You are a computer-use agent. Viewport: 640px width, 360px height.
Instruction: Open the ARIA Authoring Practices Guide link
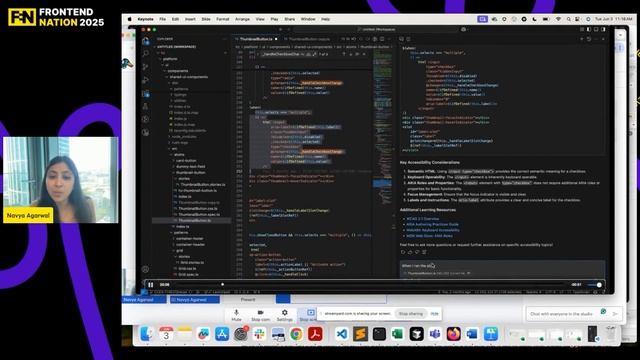click(x=432, y=224)
